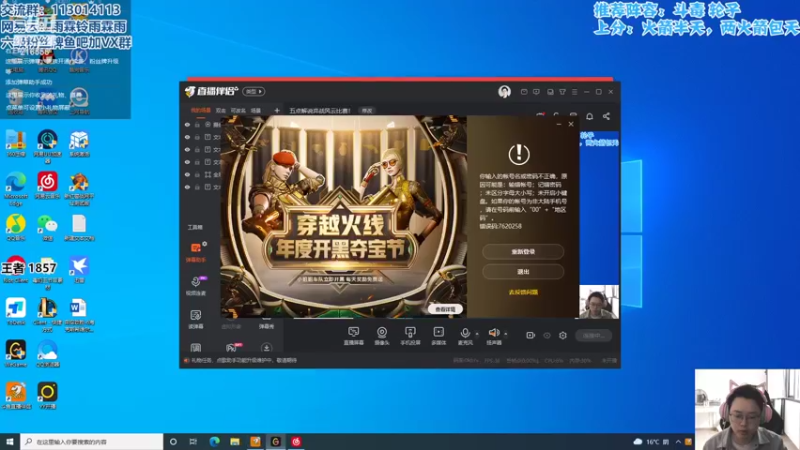Open WeGame desktop shortcut

click(16, 354)
